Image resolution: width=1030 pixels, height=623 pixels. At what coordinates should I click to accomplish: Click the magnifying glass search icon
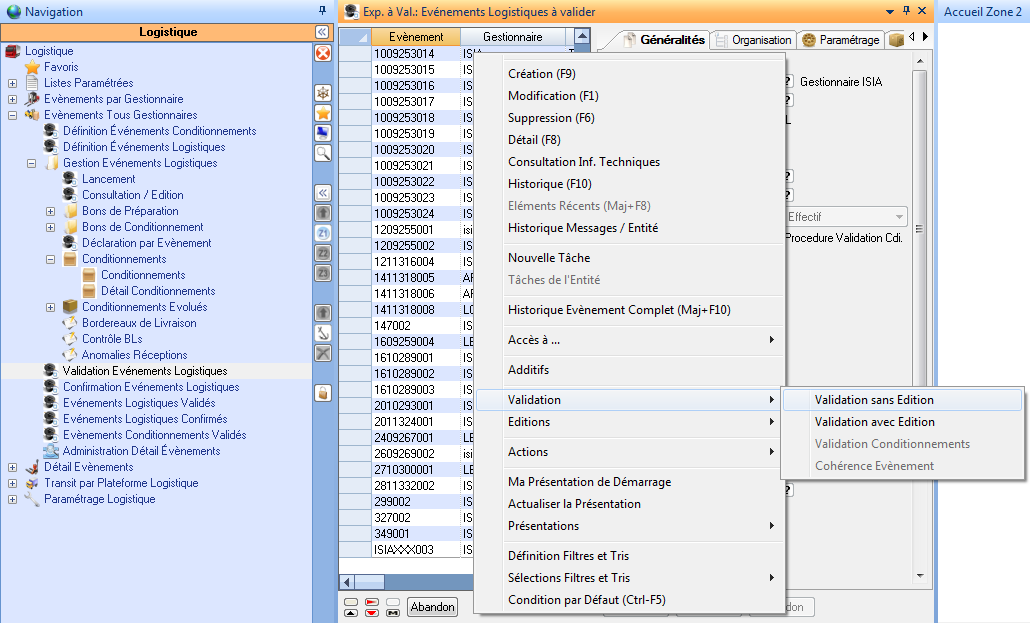(323, 153)
